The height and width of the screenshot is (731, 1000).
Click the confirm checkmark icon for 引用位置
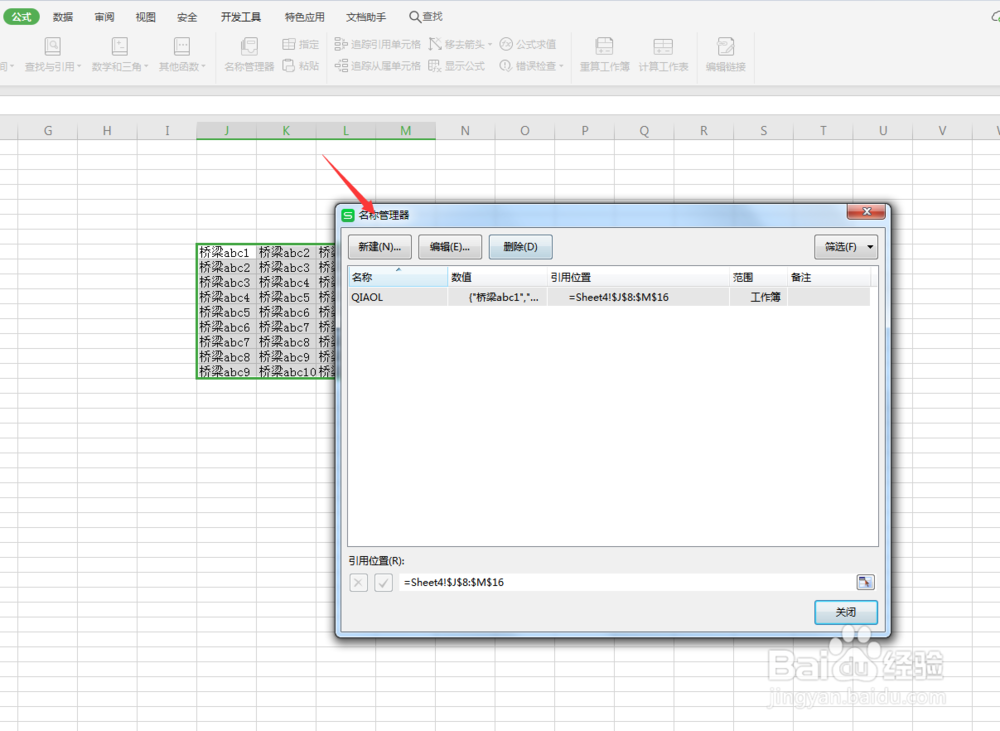click(x=383, y=582)
